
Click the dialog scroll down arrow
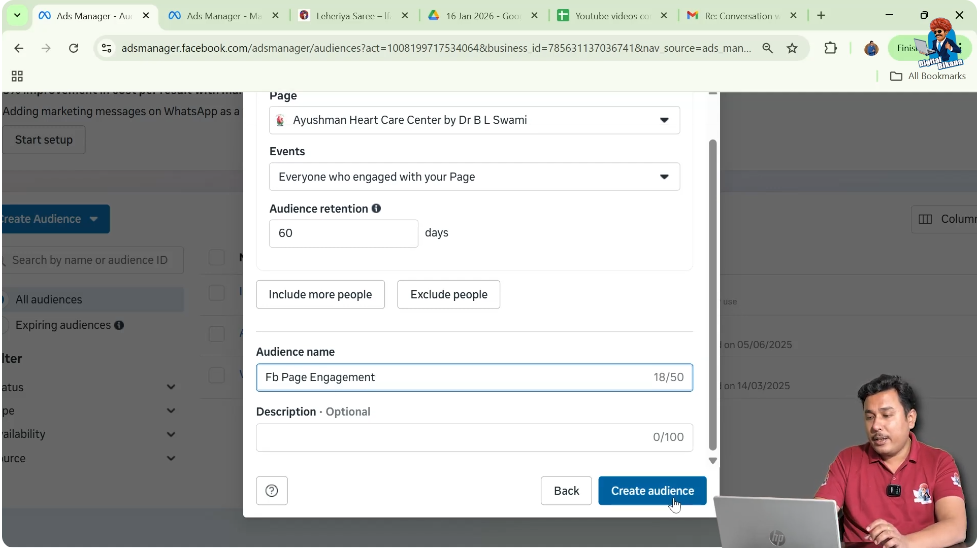[x=713, y=461]
